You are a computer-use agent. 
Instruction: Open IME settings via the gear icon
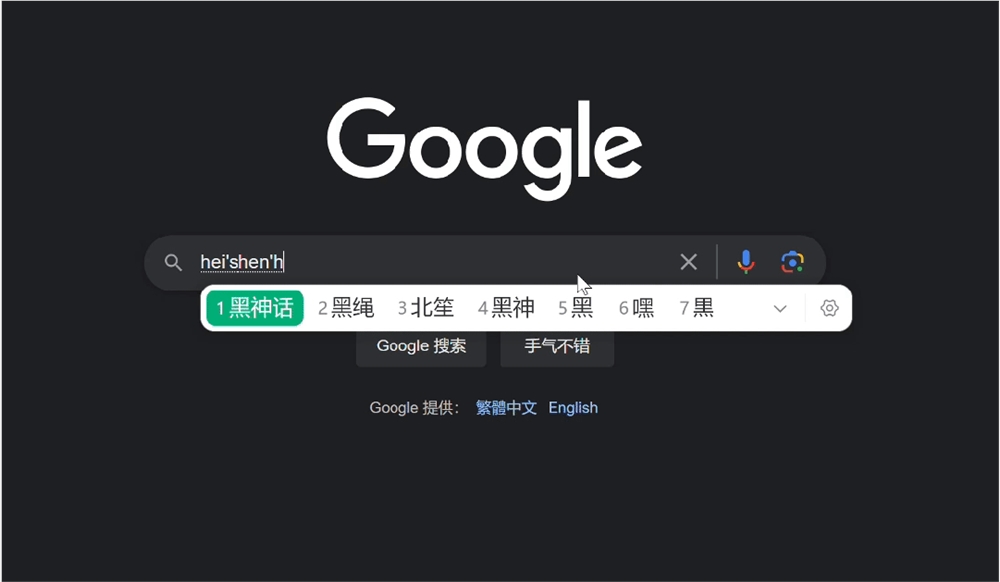coord(829,308)
